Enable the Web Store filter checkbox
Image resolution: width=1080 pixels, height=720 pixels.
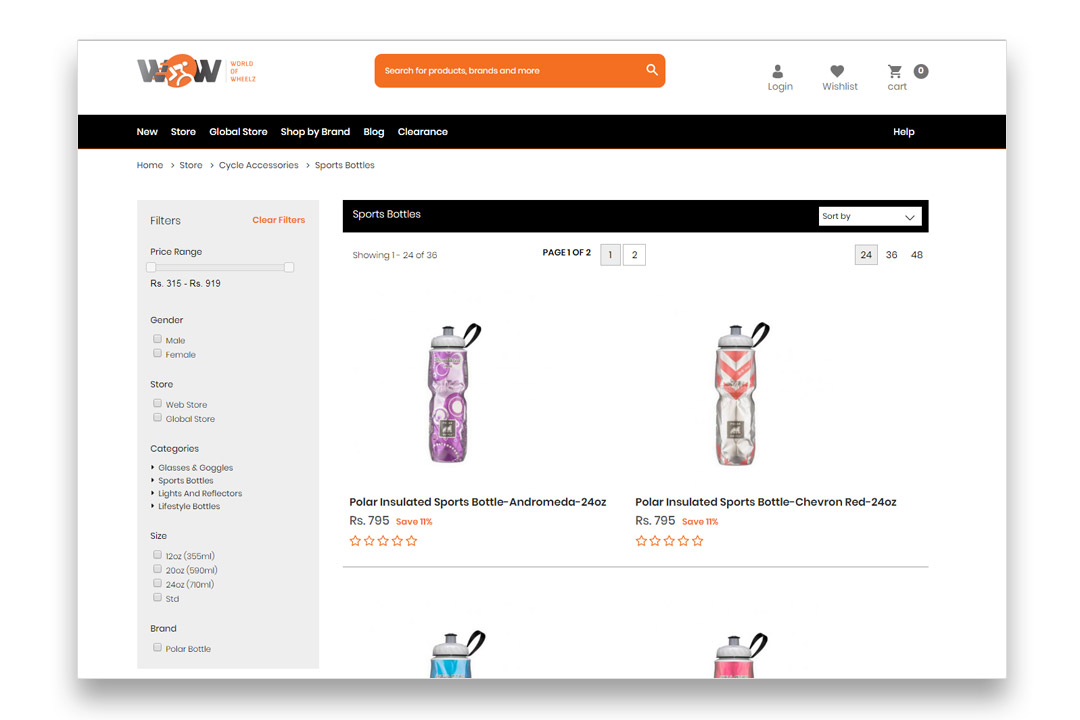pos(158,403)
